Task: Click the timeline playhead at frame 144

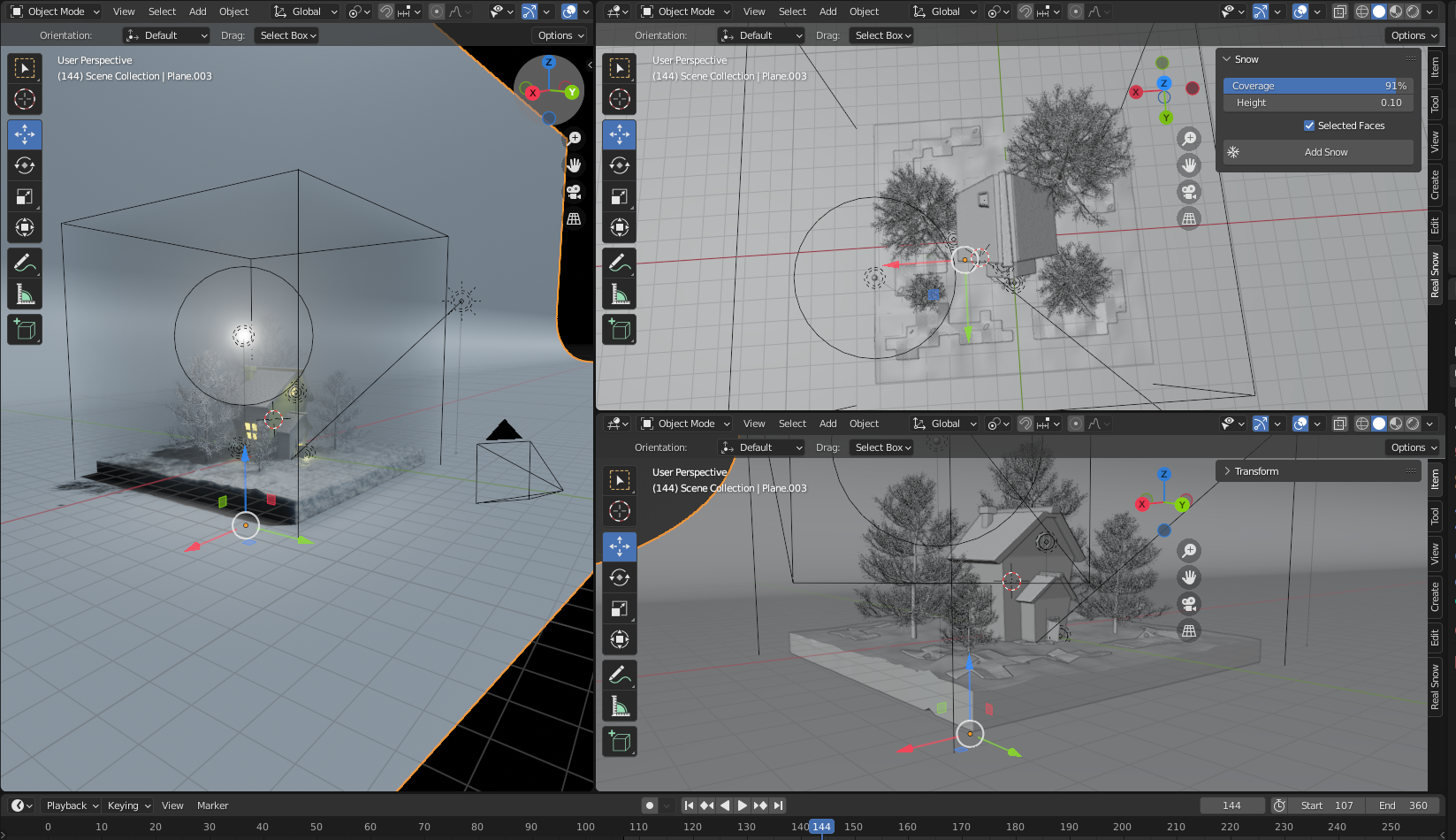Action: point(821,827)
